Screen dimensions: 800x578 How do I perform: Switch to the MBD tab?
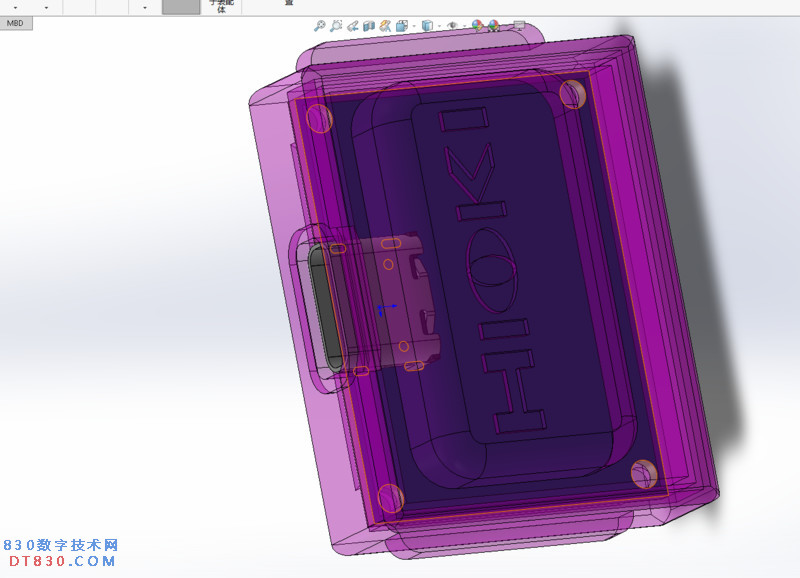tap(15, 23)
